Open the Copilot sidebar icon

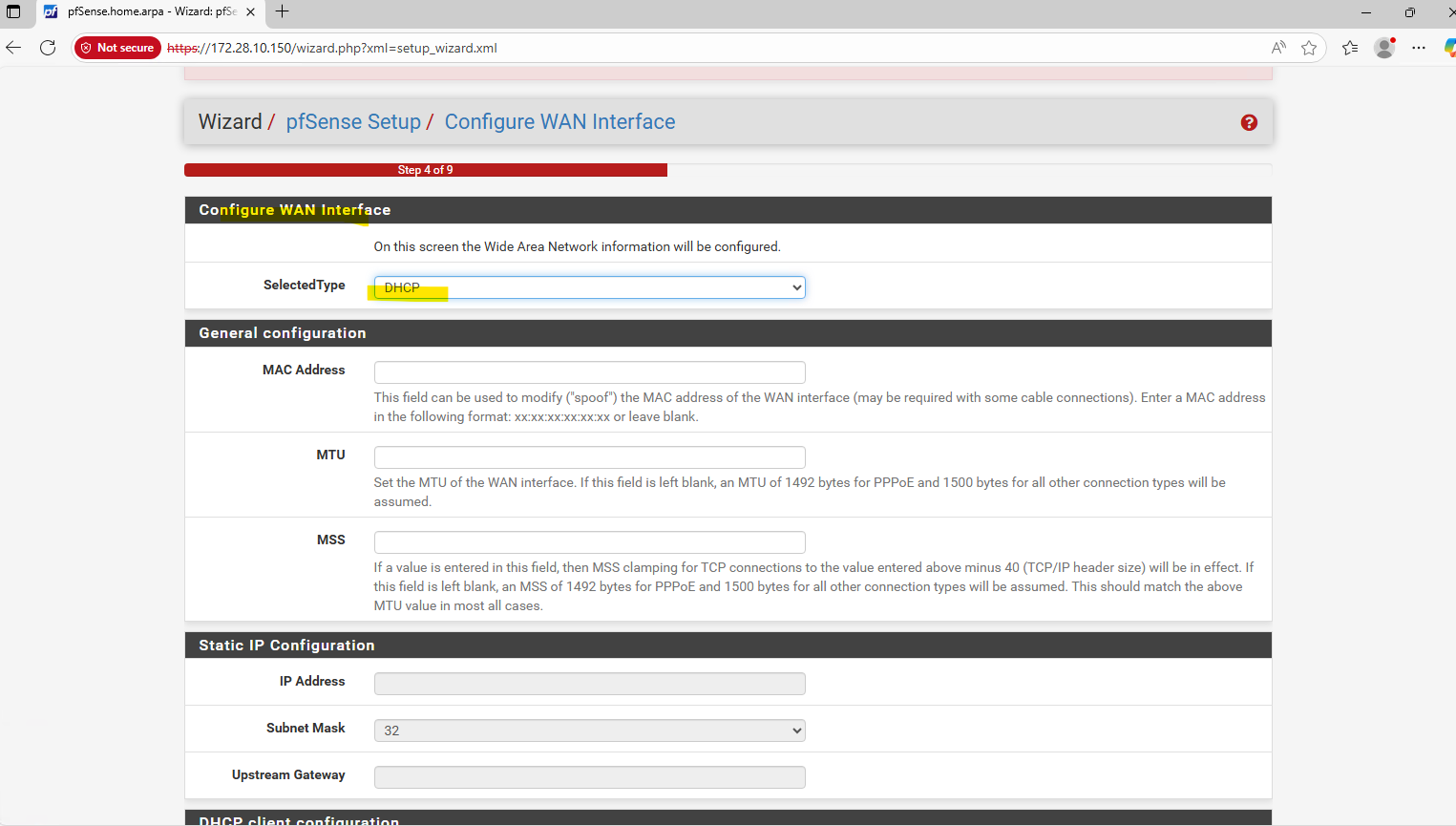[x=1448, y=48]
